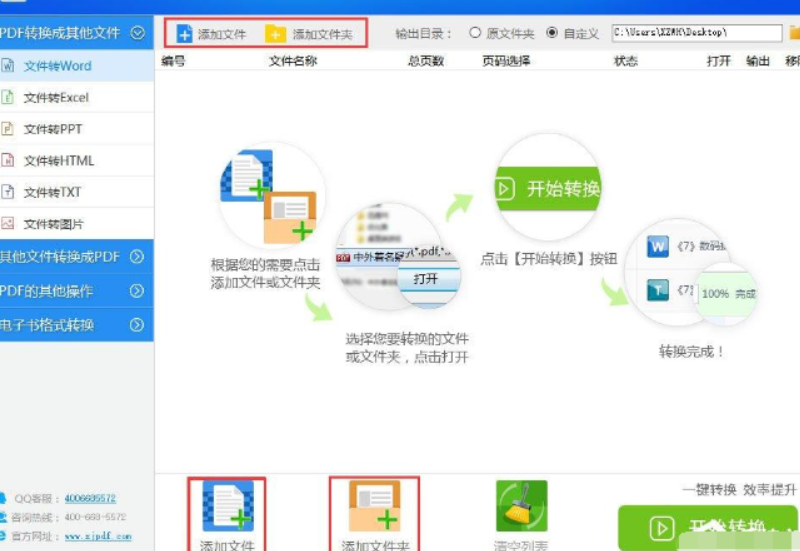Click the 文件转HTML icon in sidebar
The image size is (800, 551).
pos(8,160)
